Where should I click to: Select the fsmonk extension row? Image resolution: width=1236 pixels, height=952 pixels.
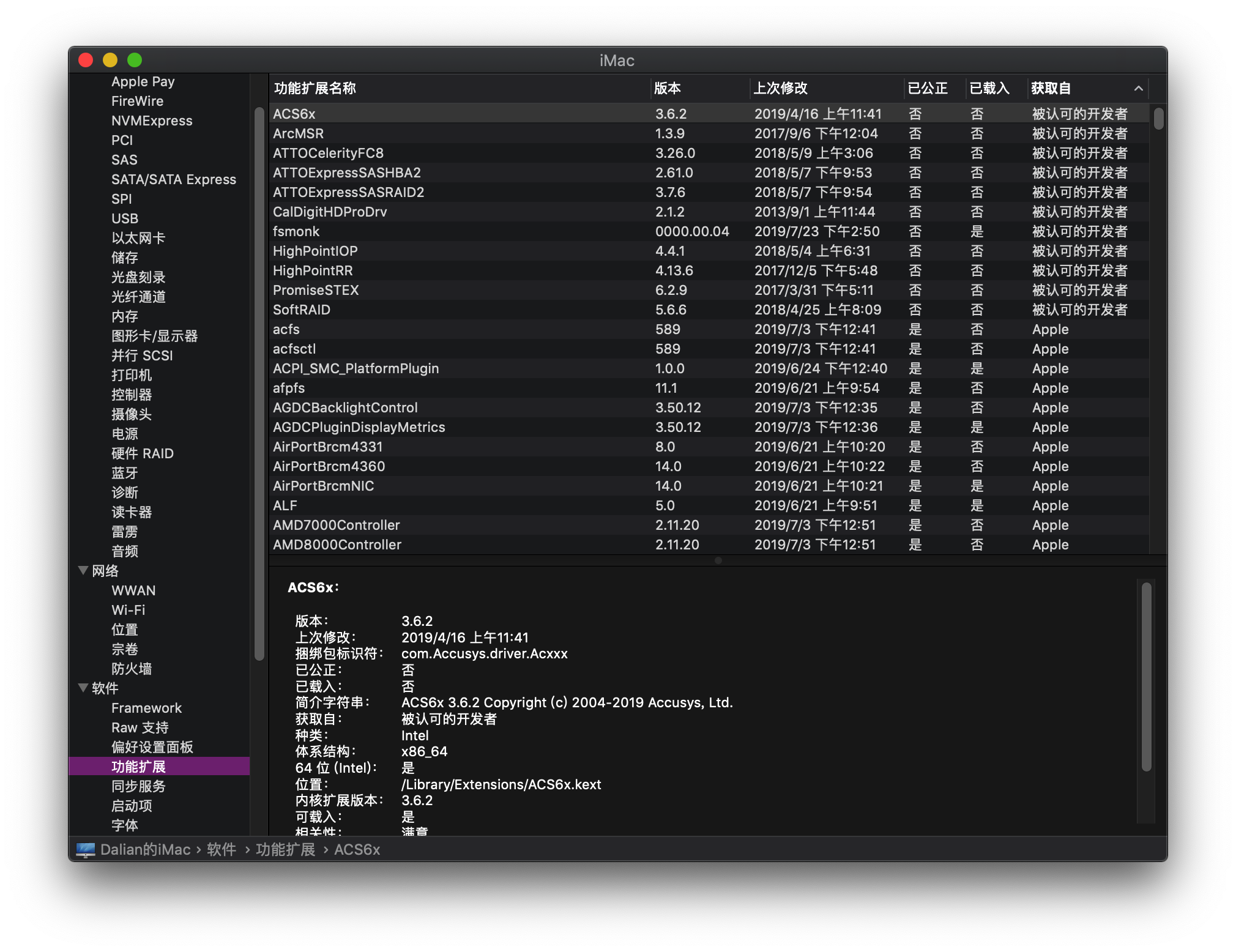pyautogui.click(x=709, y=231)
